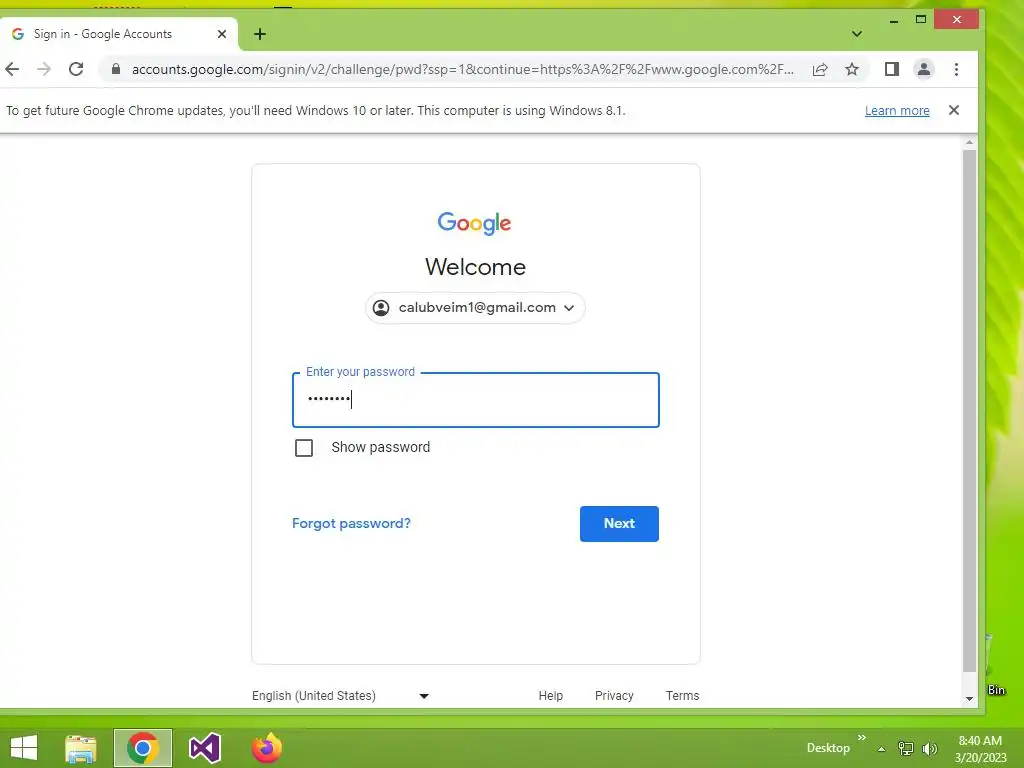Expand the Desktop toolbar chevron
The image size is (1024, 768).
(x=861, y=737)
